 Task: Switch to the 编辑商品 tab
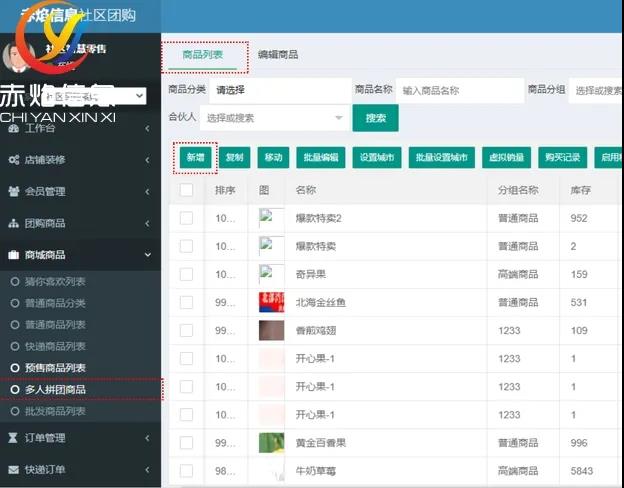(278, 55)
